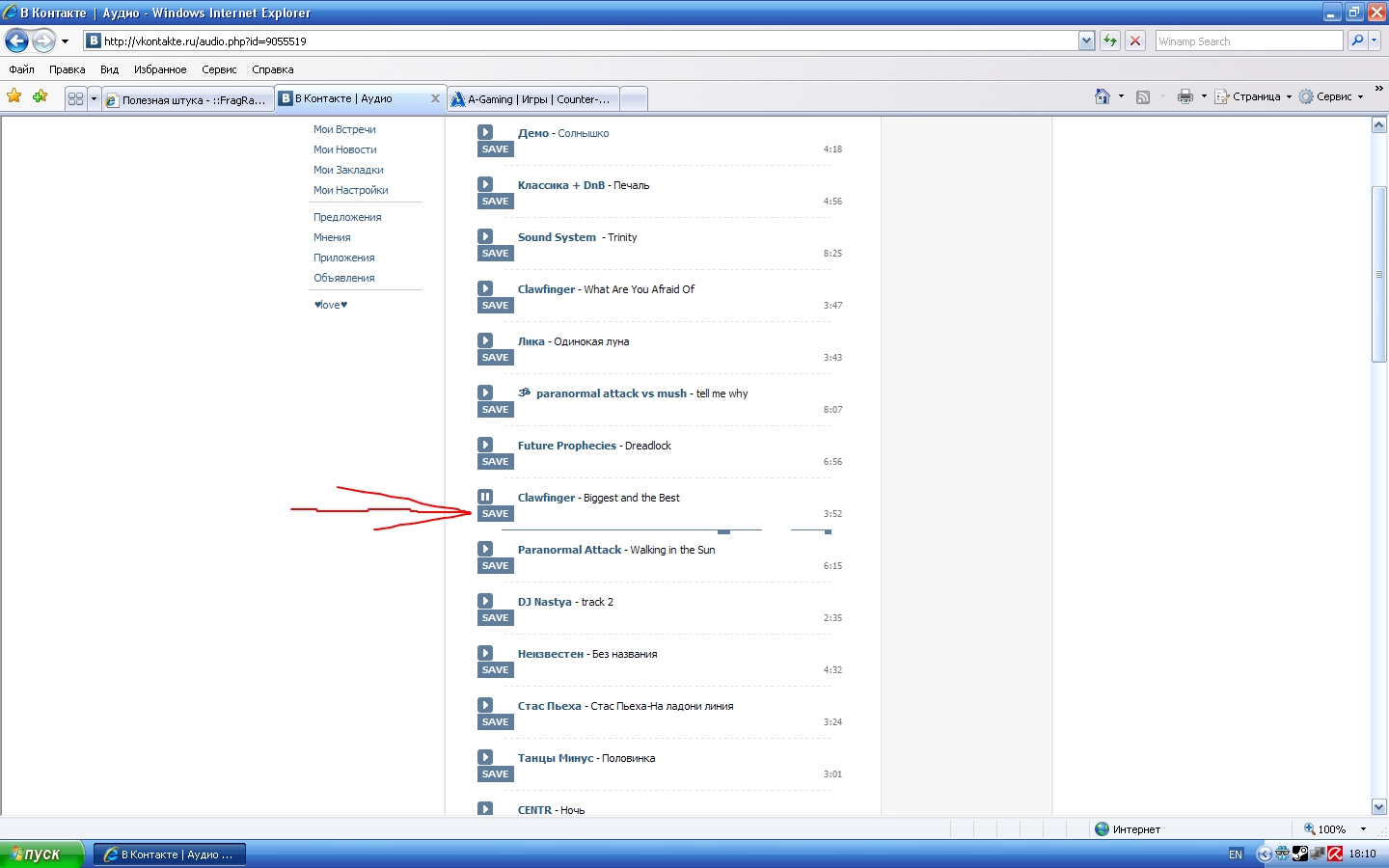The height and width of the screenshot is (868, 1389).
Task: Open Мнения sidebar link
Action: point(332,237)
